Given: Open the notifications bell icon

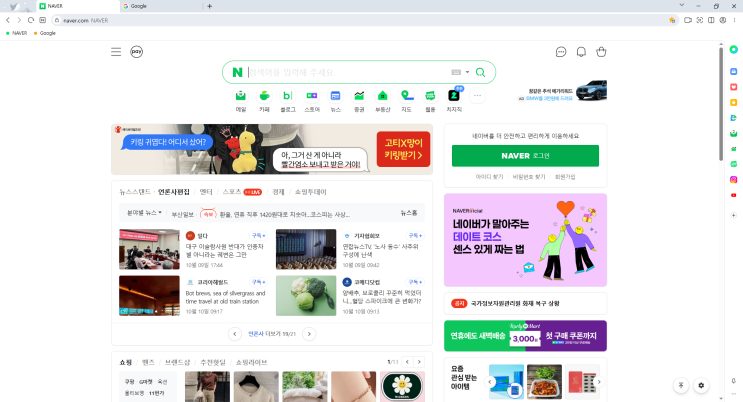Looking at the screenshot, I should click(581, 52).
